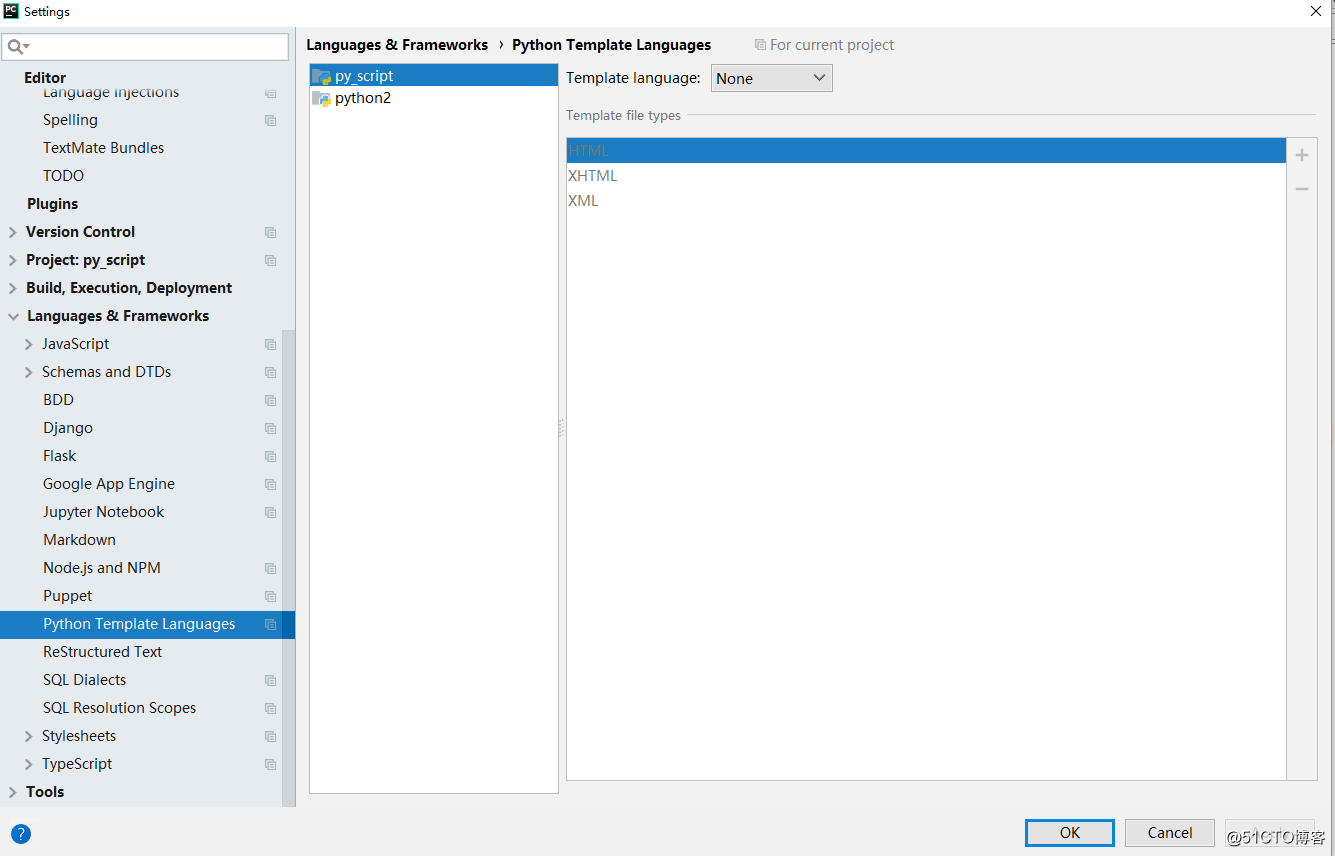The width and height of the screenshot is (1335, 856).
Task: Click the plus icon to add file type
Action: click(1302, 155)
